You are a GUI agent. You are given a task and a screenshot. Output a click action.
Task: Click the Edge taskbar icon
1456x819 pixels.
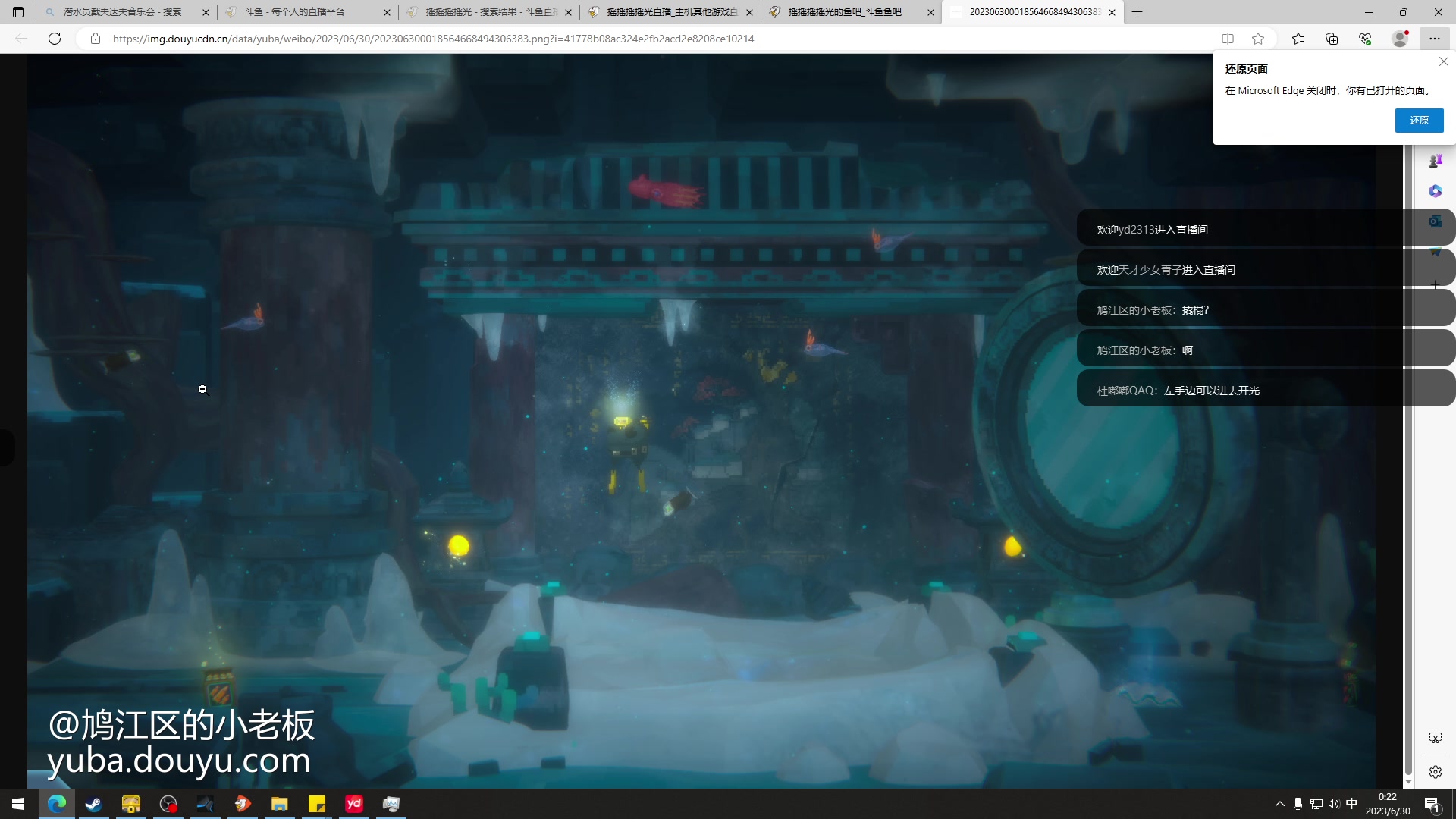57,804
